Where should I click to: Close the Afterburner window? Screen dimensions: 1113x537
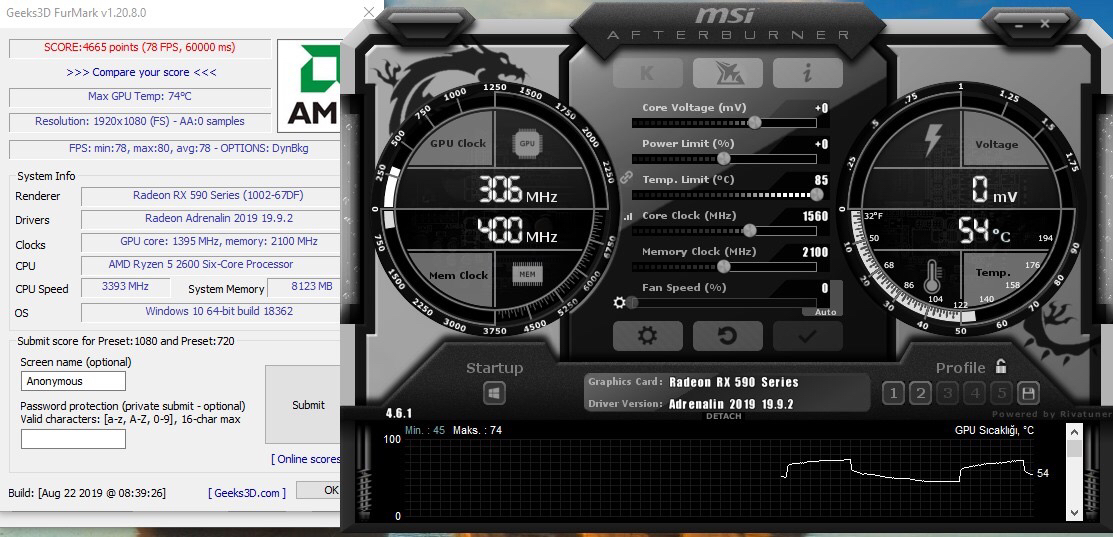pos(1045,24)
